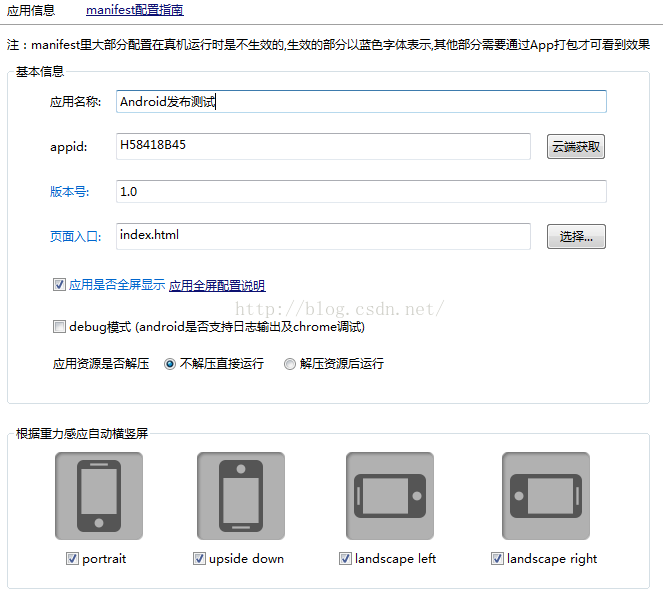Click the 应用资源是否解压 label
663x596 pixels.
[101, 364]
